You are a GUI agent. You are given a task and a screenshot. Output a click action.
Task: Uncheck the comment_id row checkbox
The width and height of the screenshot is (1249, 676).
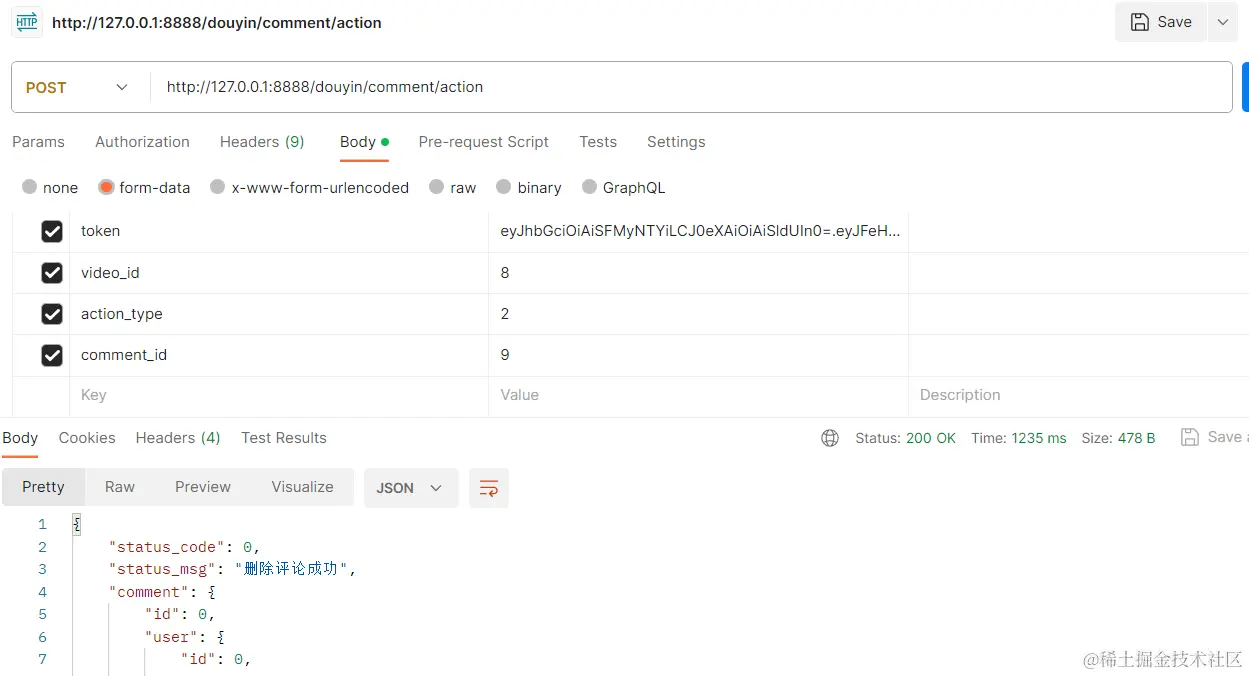coord(52,355)
